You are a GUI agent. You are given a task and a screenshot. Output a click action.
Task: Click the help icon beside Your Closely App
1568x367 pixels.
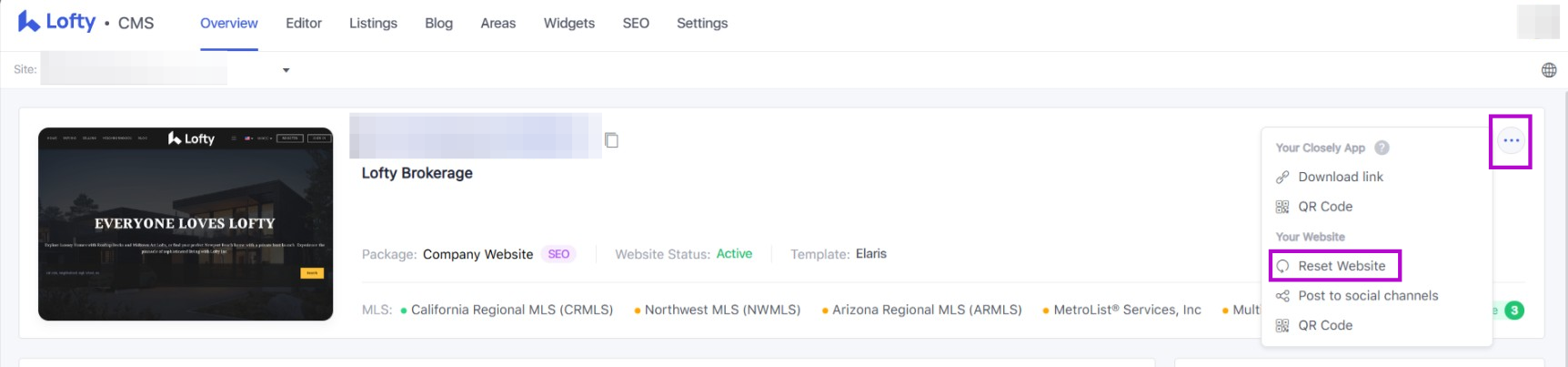point(1382,148)
